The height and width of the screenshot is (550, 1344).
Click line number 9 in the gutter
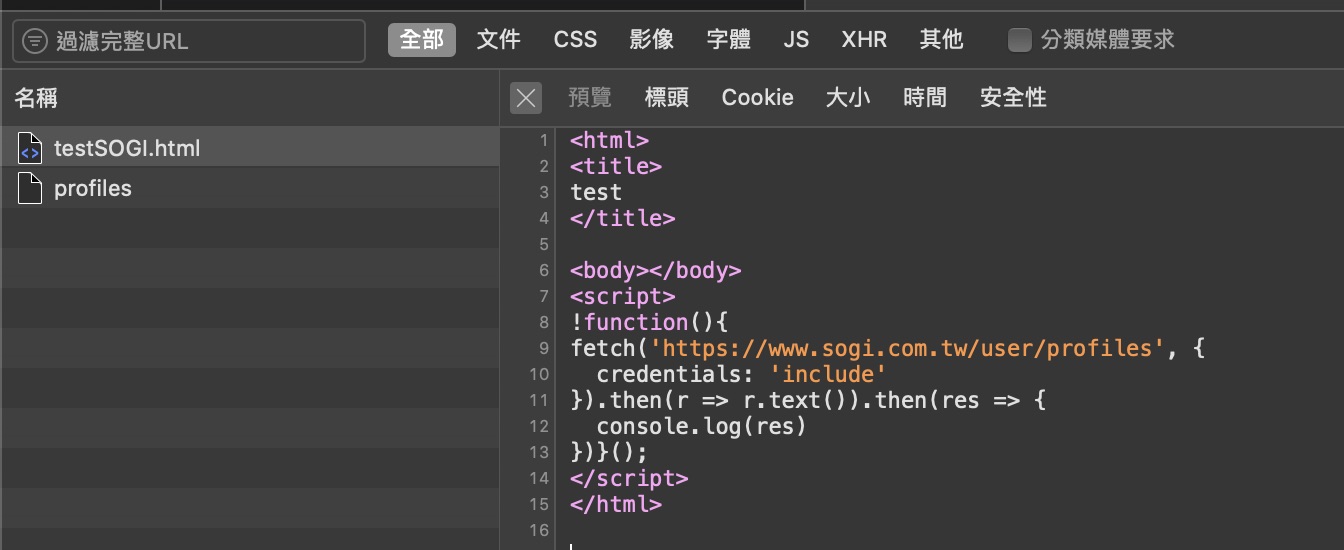543,348
